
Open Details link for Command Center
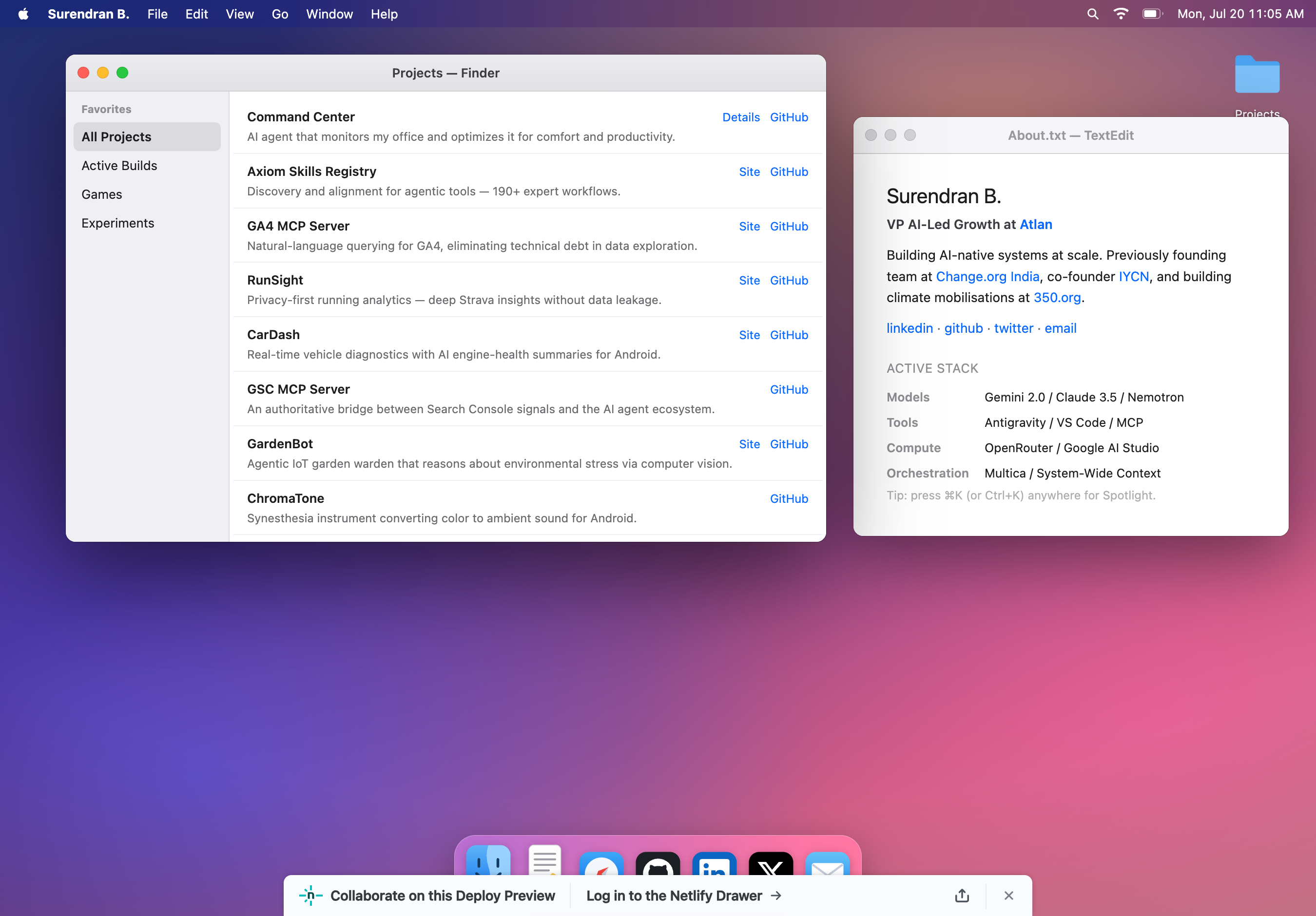[740, 117]
